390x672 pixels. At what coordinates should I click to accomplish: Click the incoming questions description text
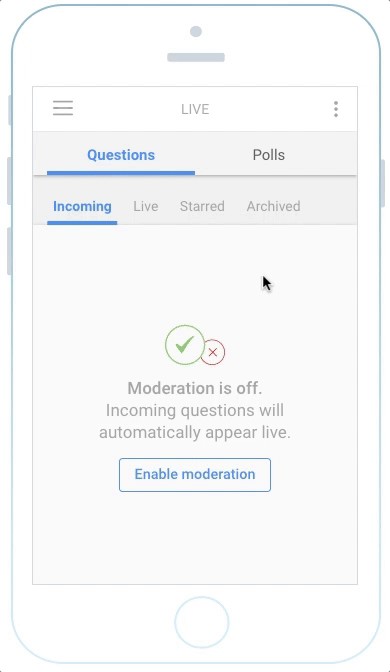point(195,421)
